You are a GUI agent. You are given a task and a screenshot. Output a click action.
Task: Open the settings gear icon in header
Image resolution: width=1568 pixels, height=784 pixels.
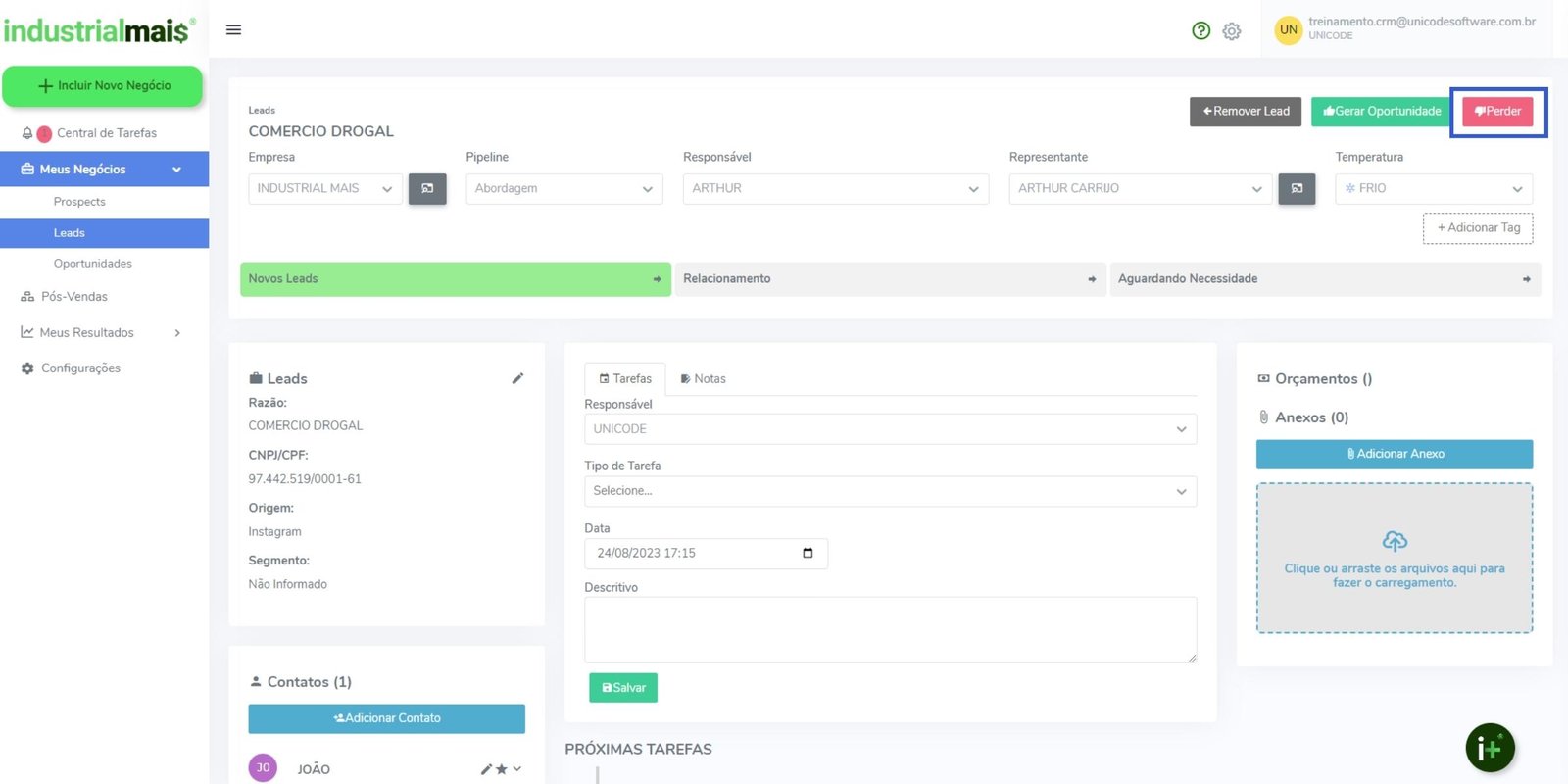(1232, 31)
